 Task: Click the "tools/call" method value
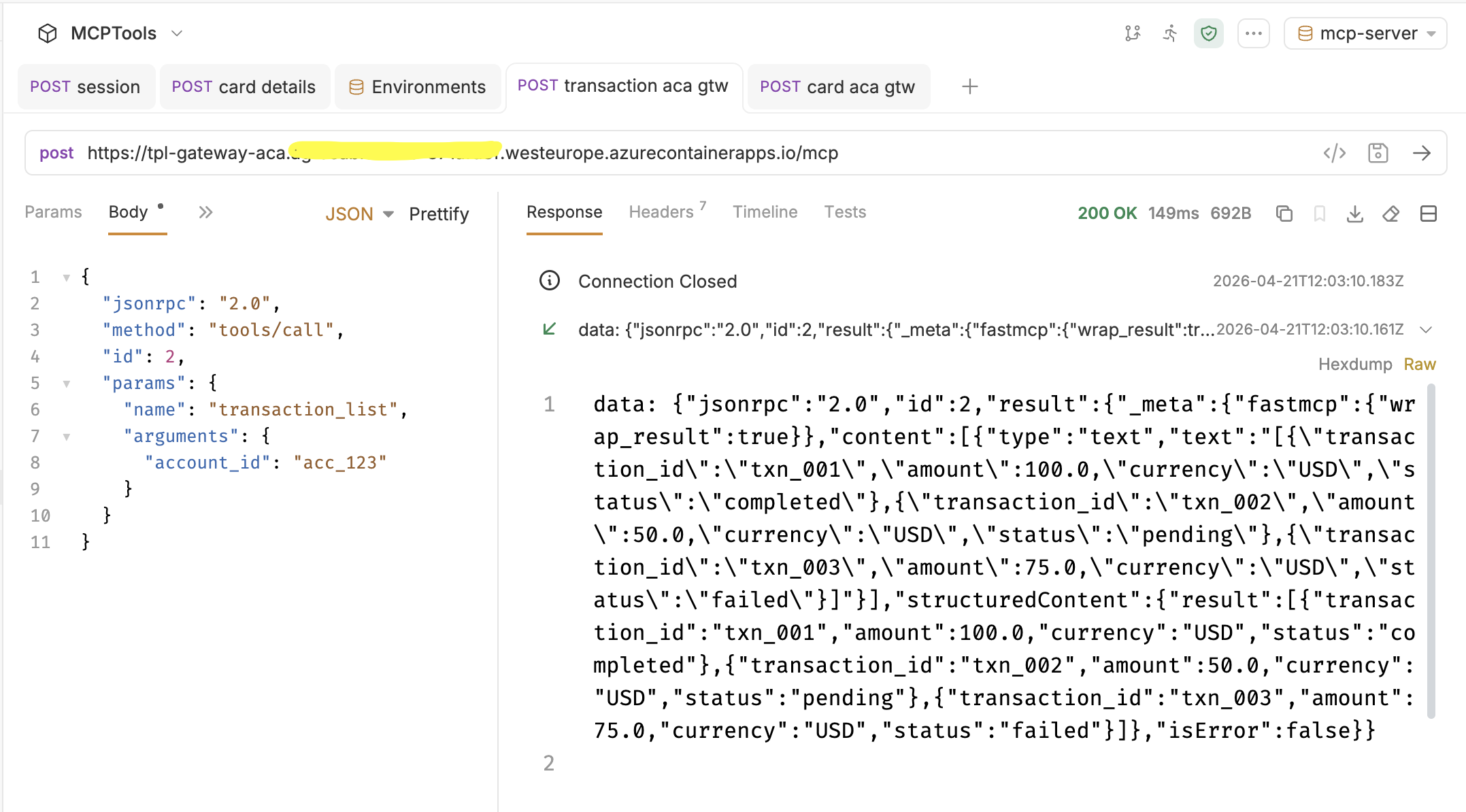271,331
